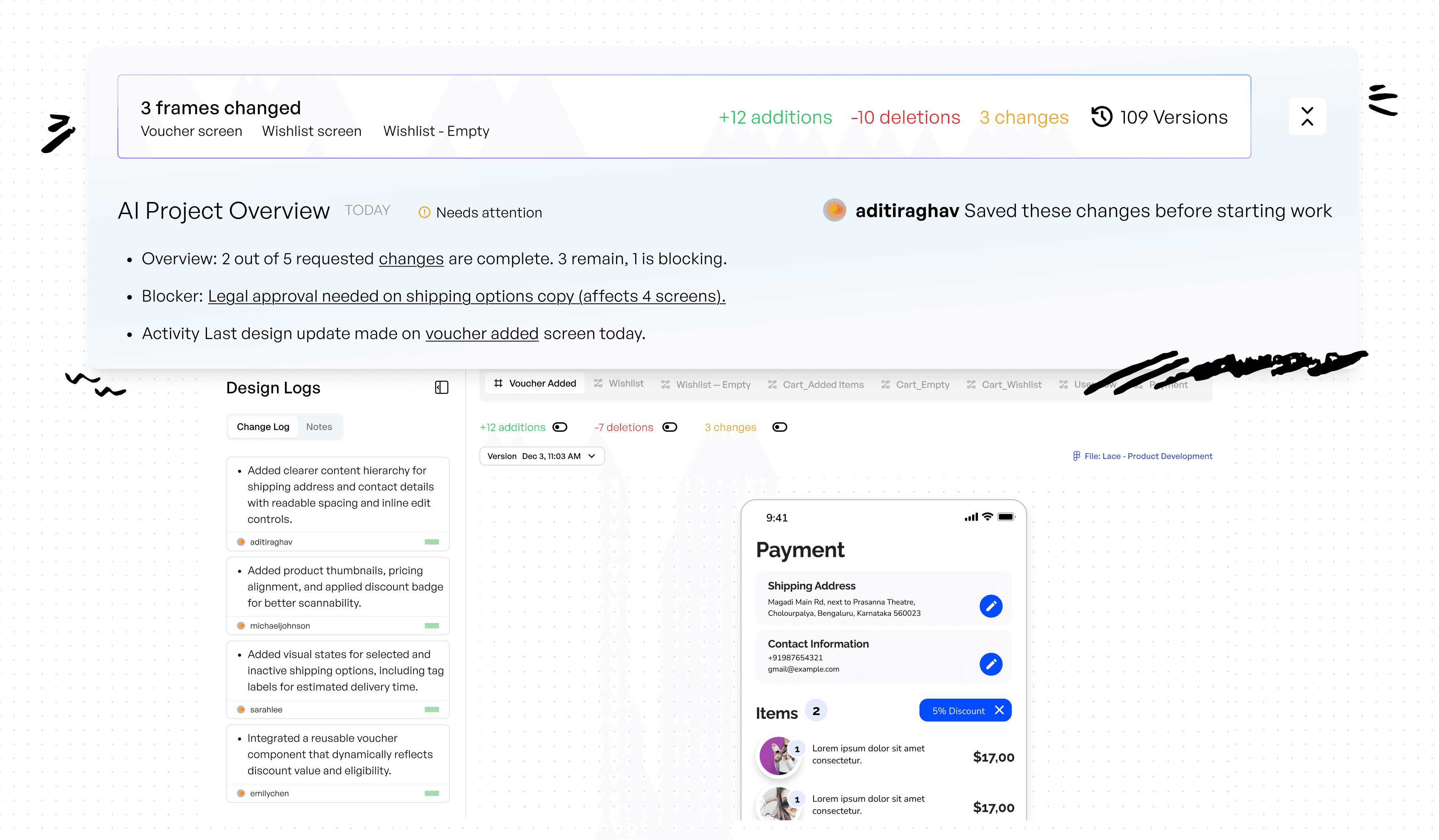
Task: Click the version history clock icon
Action: tap(1102, 117)
